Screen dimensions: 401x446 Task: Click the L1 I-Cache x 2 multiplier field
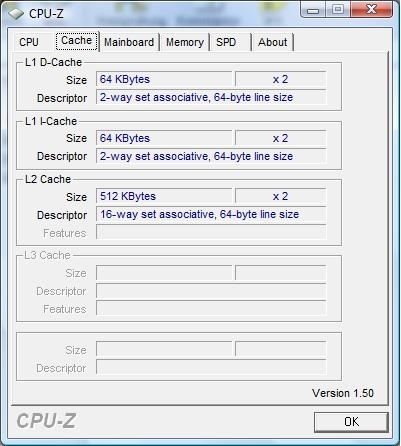coord(280,138)
